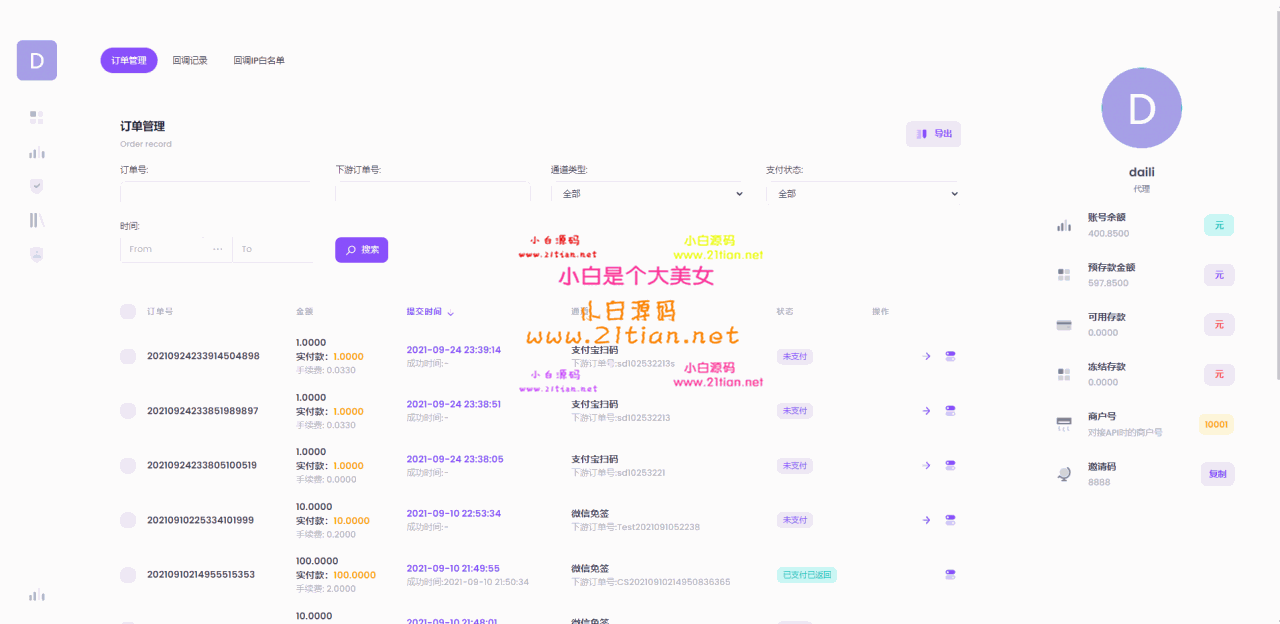The image size is (1280, 624).
Task: Select the shield user sidebar icon
Action: (37, 254)
